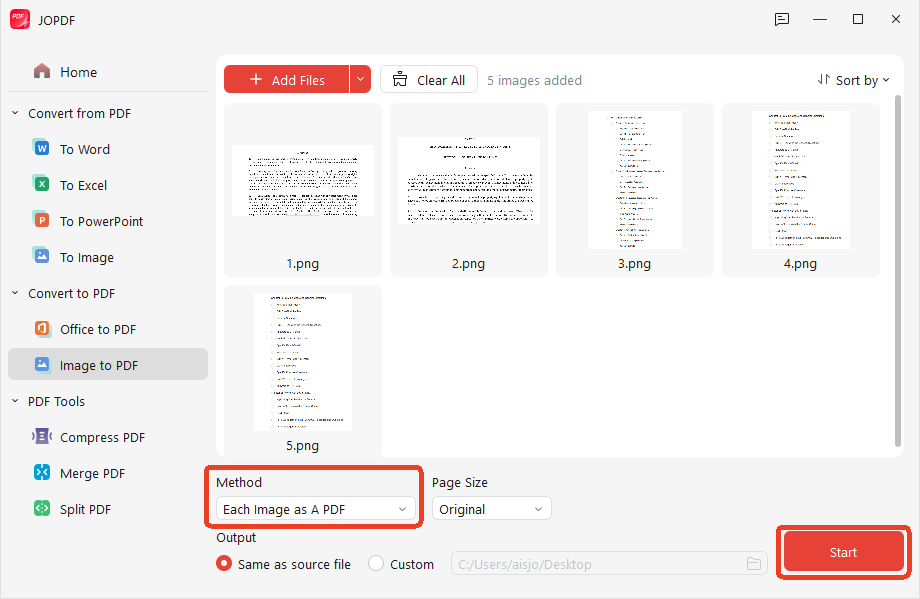Open To Image conversion label
The width and height of the screenshot is (920, 599).
(x=87, y=258)
